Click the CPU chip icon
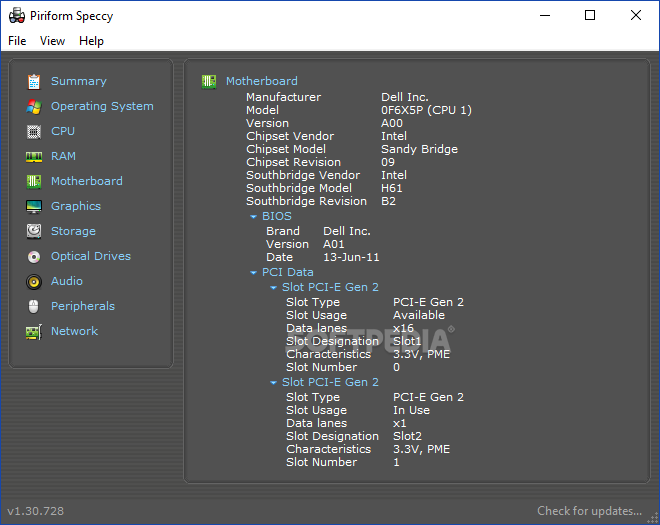This screenshot has height=525, width=660. (34, 132)
